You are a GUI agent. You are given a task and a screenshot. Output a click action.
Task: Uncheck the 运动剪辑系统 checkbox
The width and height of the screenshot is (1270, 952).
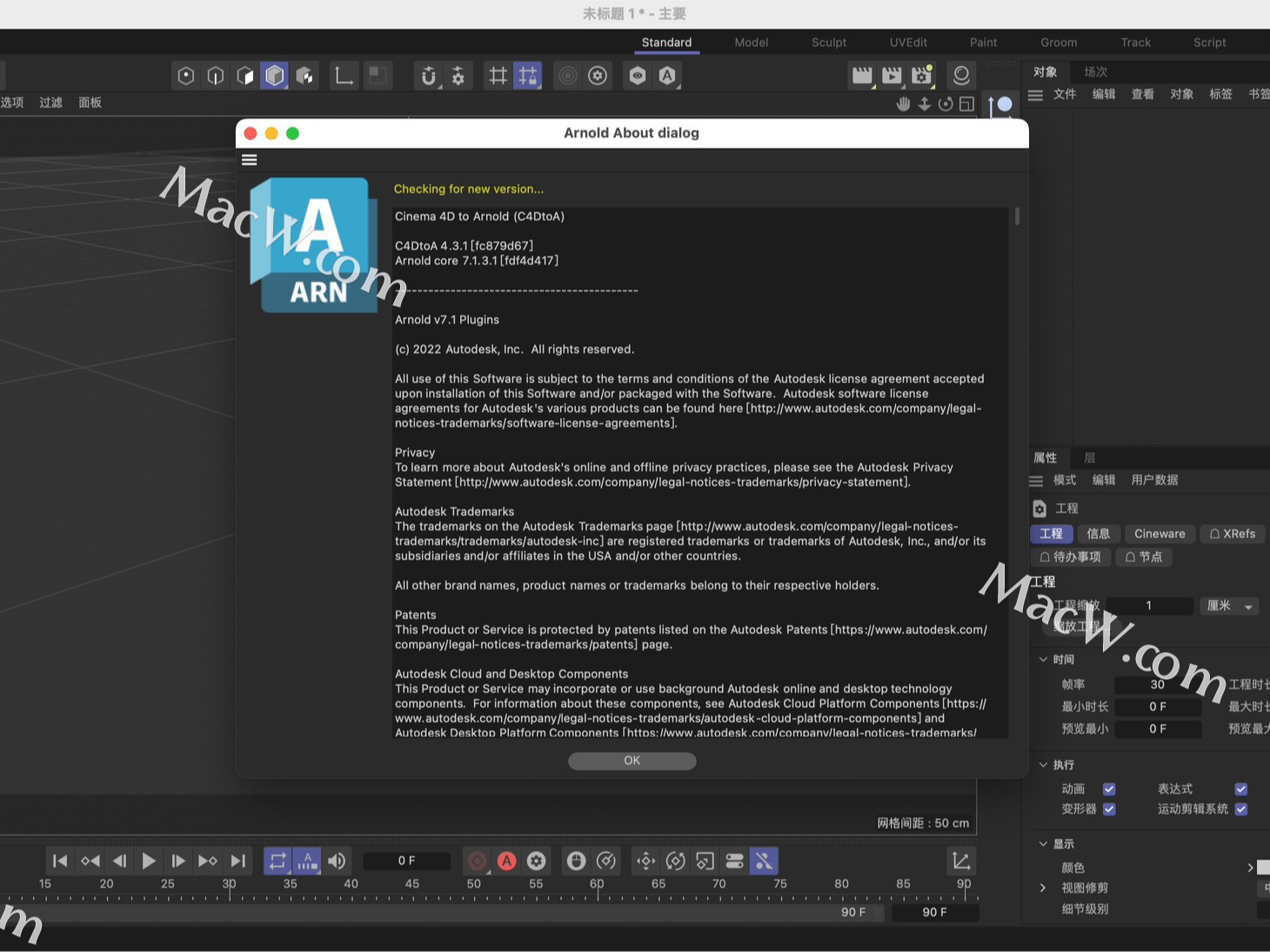tap(1241, 809)
